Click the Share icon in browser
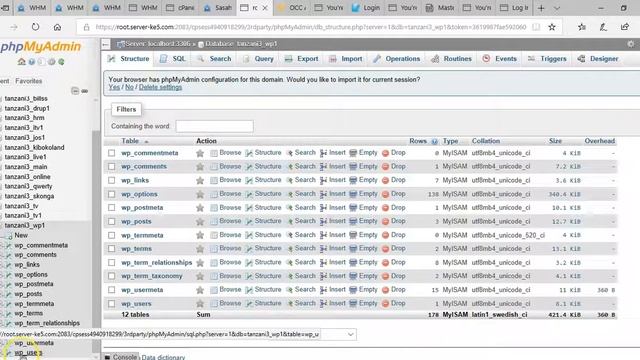640x360 pixels. pyautogui.click(x=624, y=27)
